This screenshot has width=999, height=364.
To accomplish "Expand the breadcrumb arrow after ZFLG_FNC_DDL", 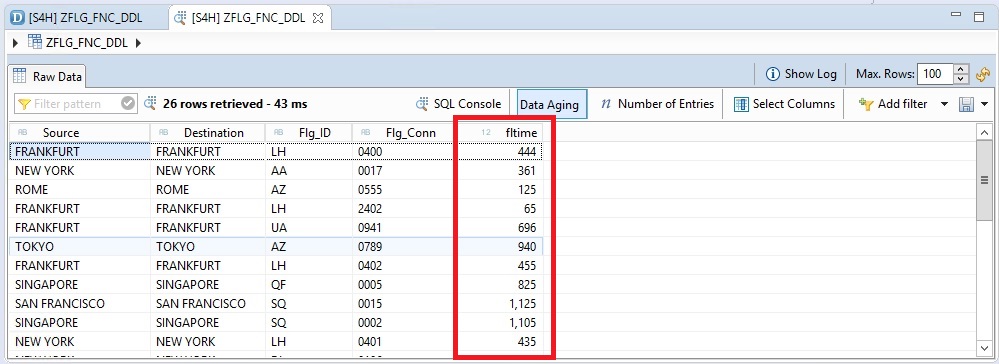I will (x=138, y=43).
